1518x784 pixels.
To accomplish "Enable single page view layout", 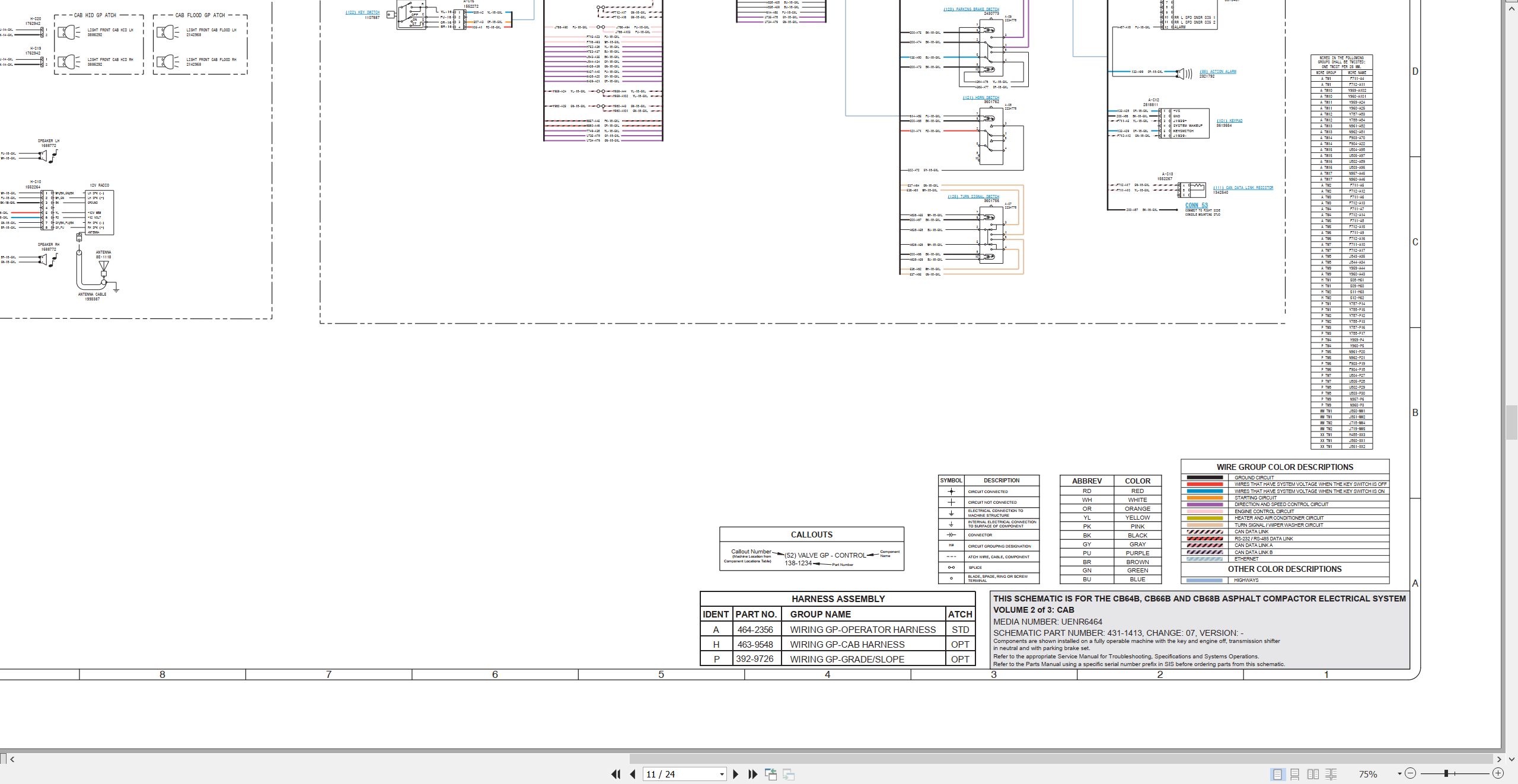I will click(x=1277, y=774).
